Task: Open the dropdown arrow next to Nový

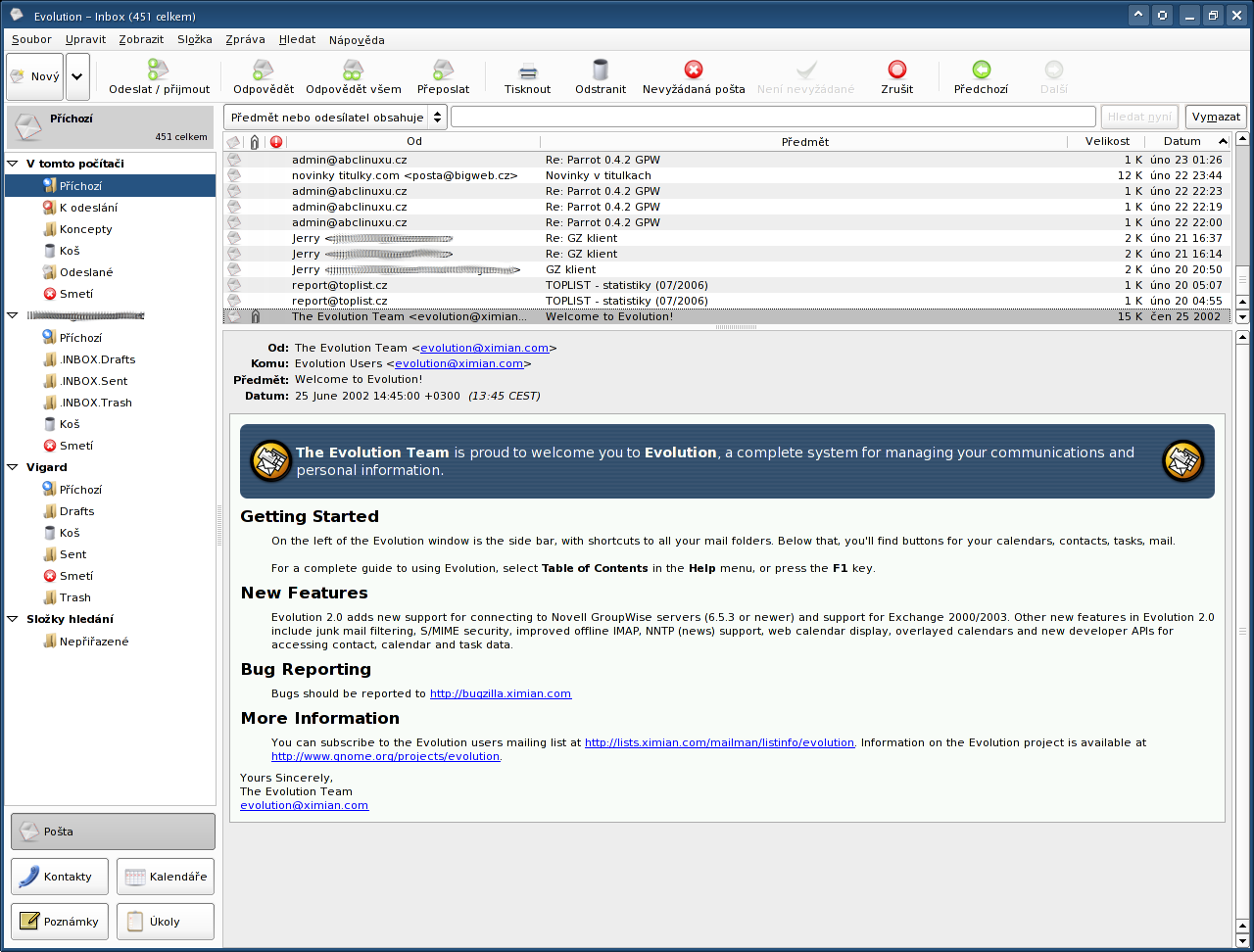Action: click(x=78, y=77)
